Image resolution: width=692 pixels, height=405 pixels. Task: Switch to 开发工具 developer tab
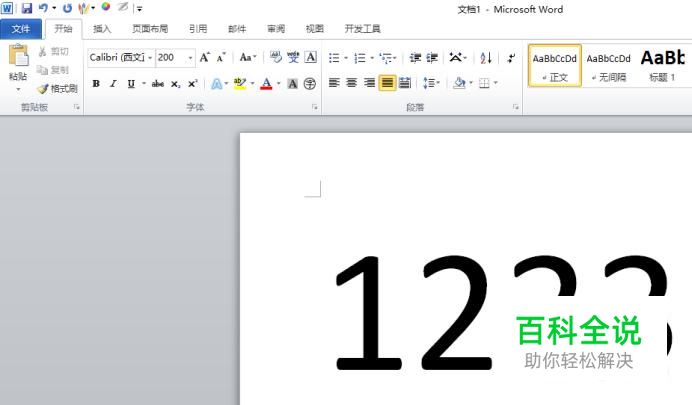[x=363, y=29]
